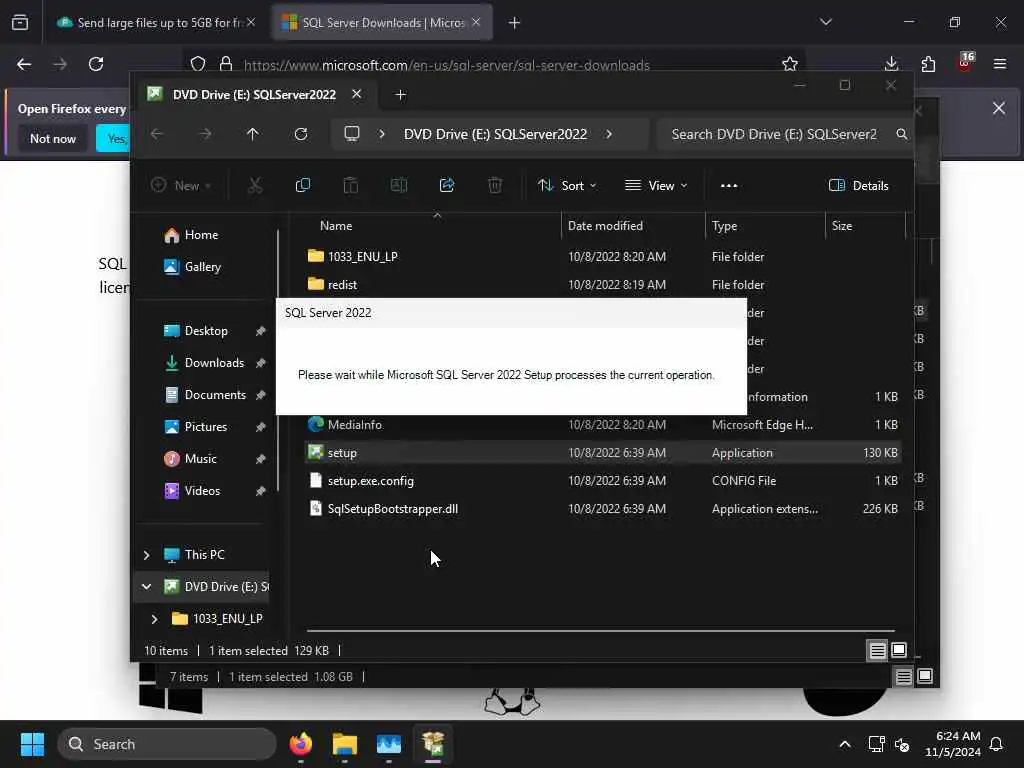Open Home in navigation pane
The height and width of the screenshot is (768, 1024).
tap(201, 234)
